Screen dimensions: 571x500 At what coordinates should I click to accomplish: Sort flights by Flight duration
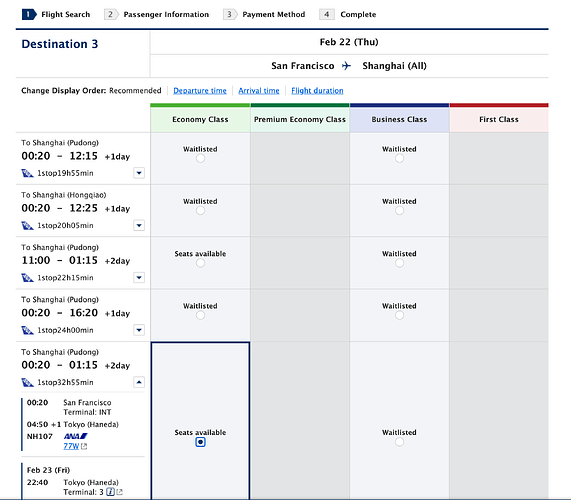[x=317, y=91]
